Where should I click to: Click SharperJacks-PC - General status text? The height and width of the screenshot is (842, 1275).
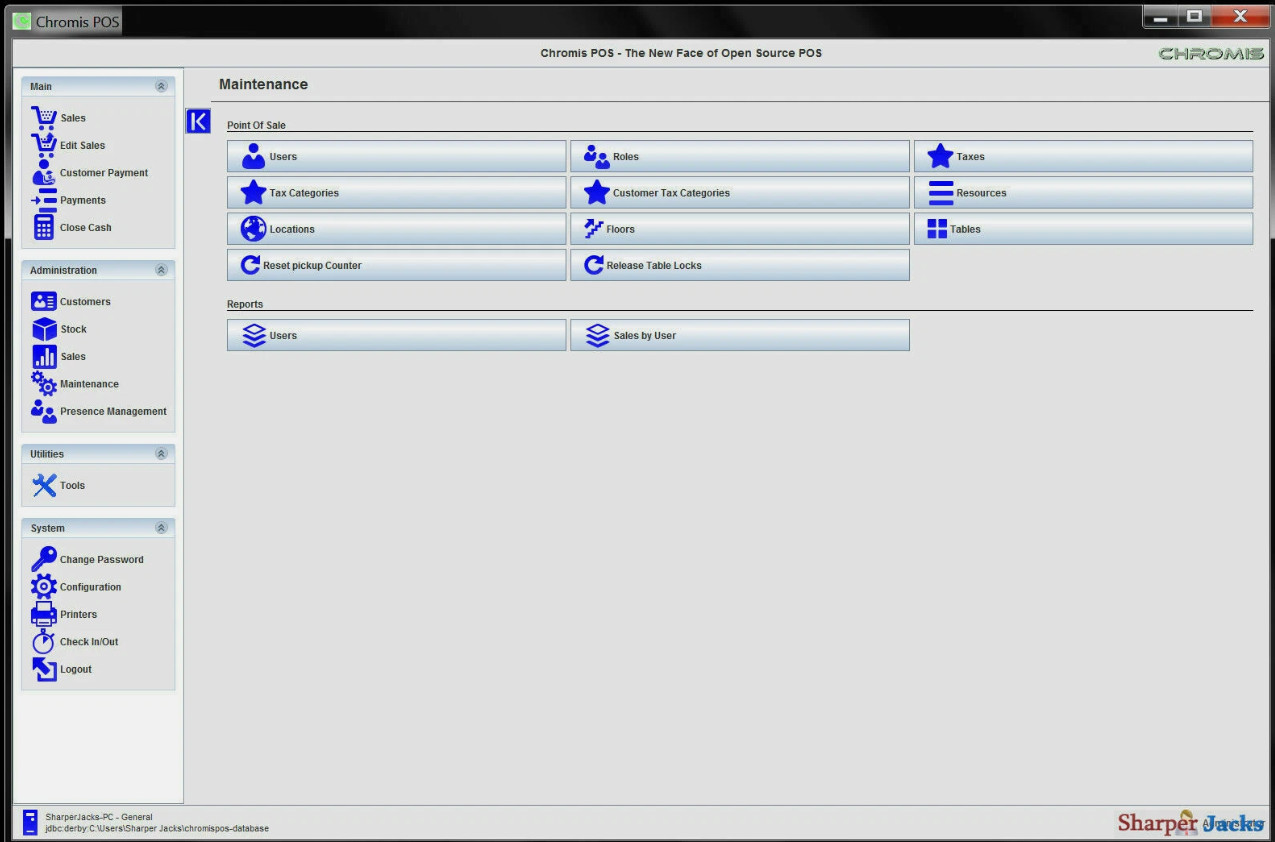coord(99,817)
